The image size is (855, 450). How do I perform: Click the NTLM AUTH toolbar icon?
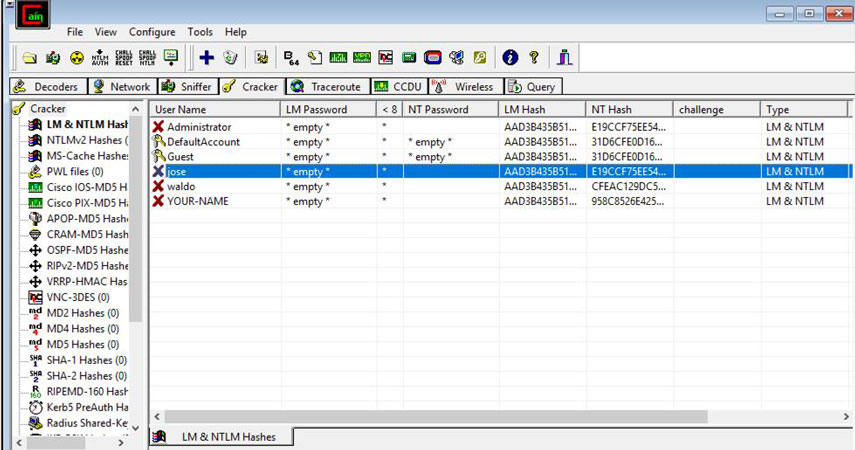click(x=100, y=57)
